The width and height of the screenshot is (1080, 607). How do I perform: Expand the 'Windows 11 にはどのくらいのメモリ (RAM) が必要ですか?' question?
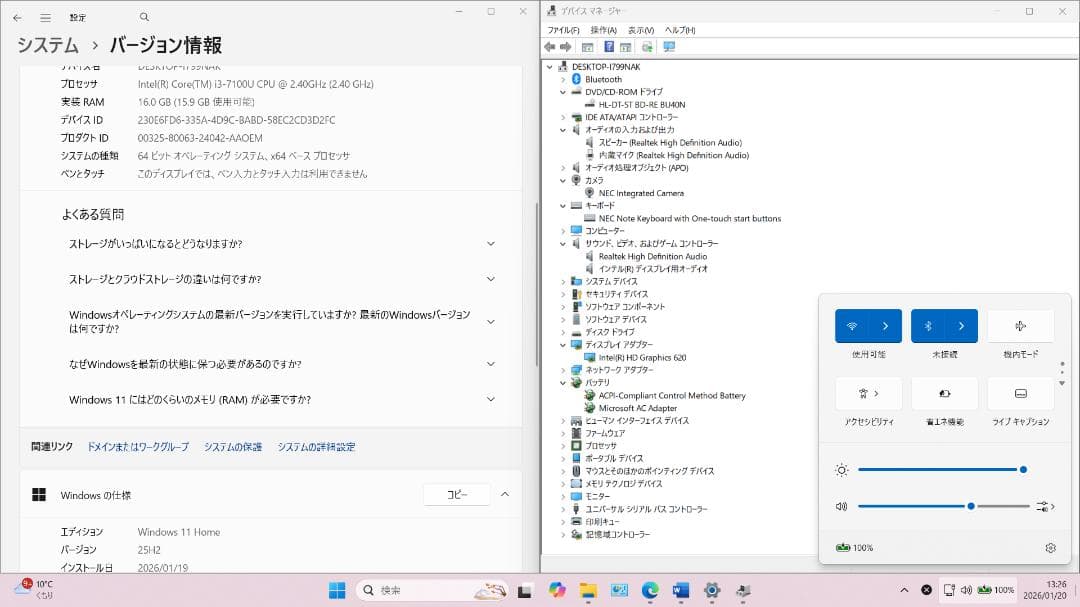[x=489, y=399]
